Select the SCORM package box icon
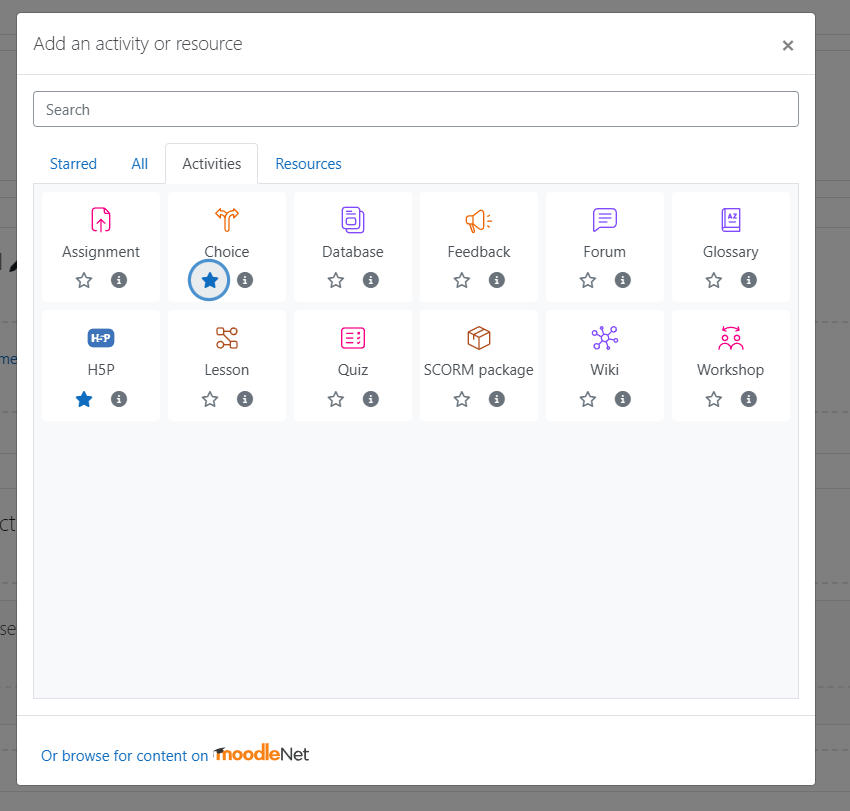This screenshot has height=811, width=850. click(x=479, y=338)
